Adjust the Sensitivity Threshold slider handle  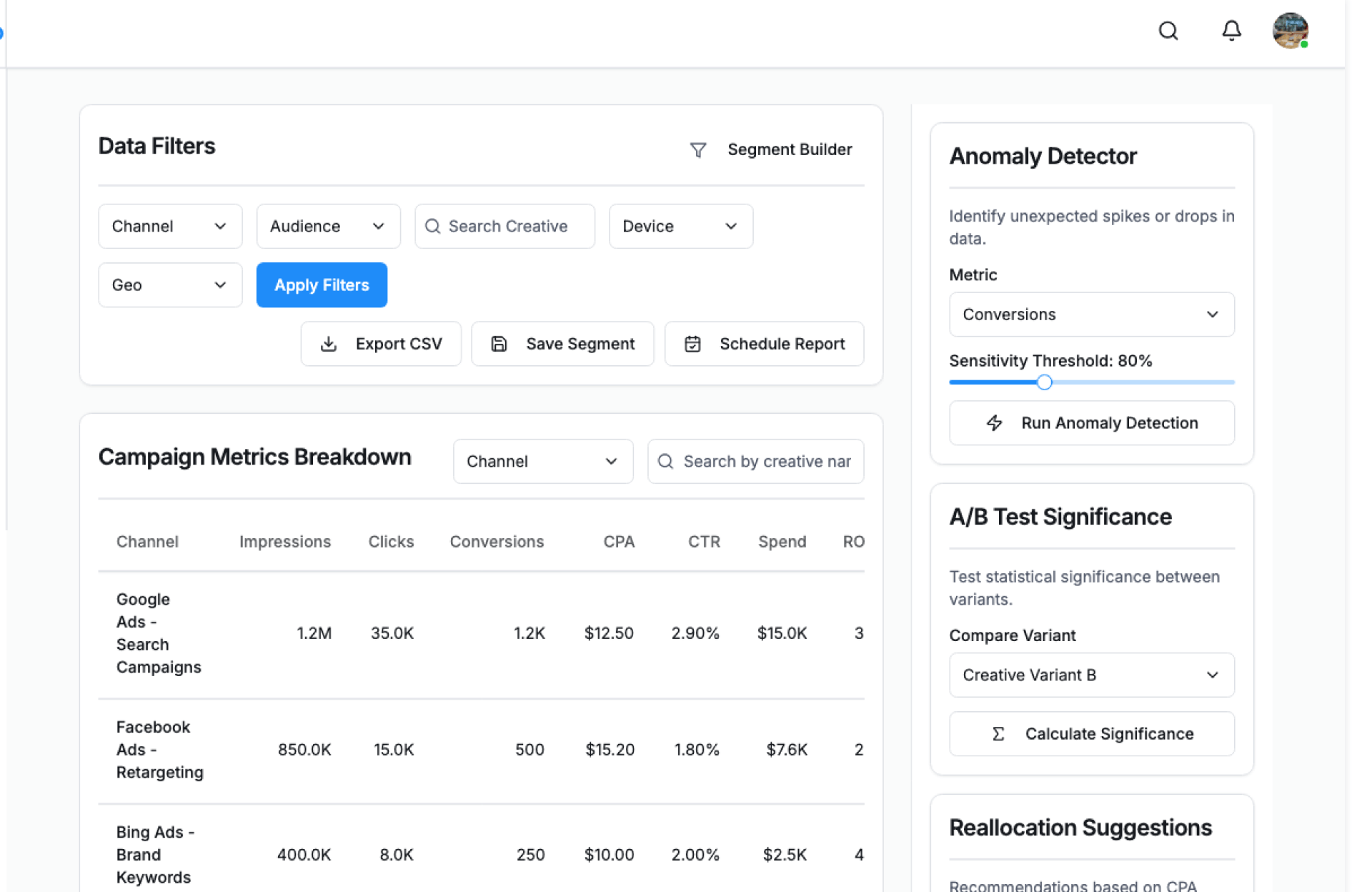click(x=1044, y=382)
